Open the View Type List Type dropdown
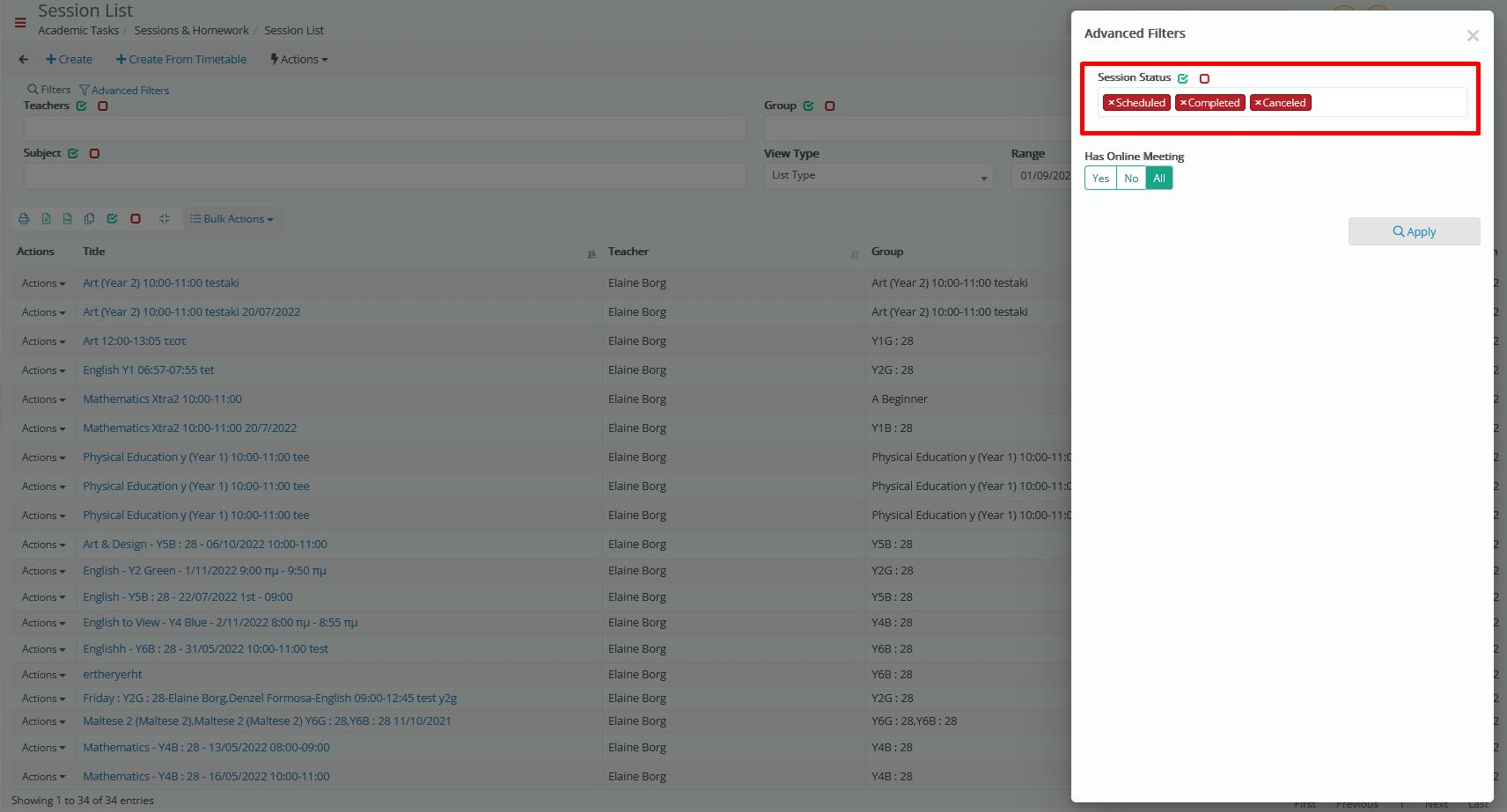This screenshot has width=1507, height=812. (878, 176)
